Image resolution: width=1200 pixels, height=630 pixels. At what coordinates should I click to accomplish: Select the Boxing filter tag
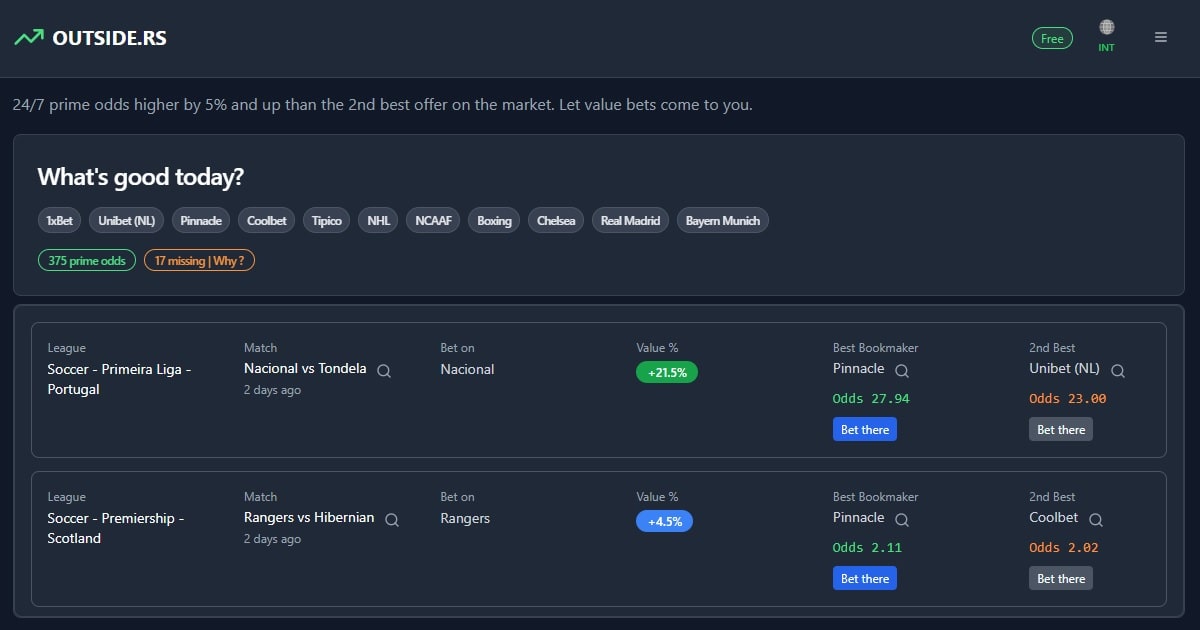pyautogui.click(x=494, y=221)
